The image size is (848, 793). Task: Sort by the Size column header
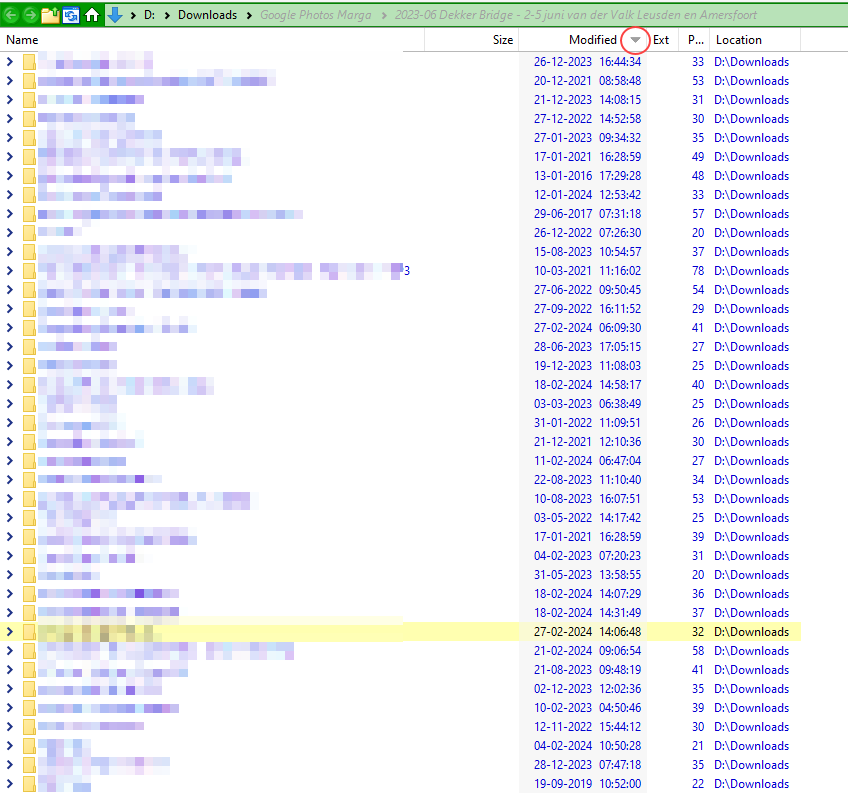[x=502, y=40]
